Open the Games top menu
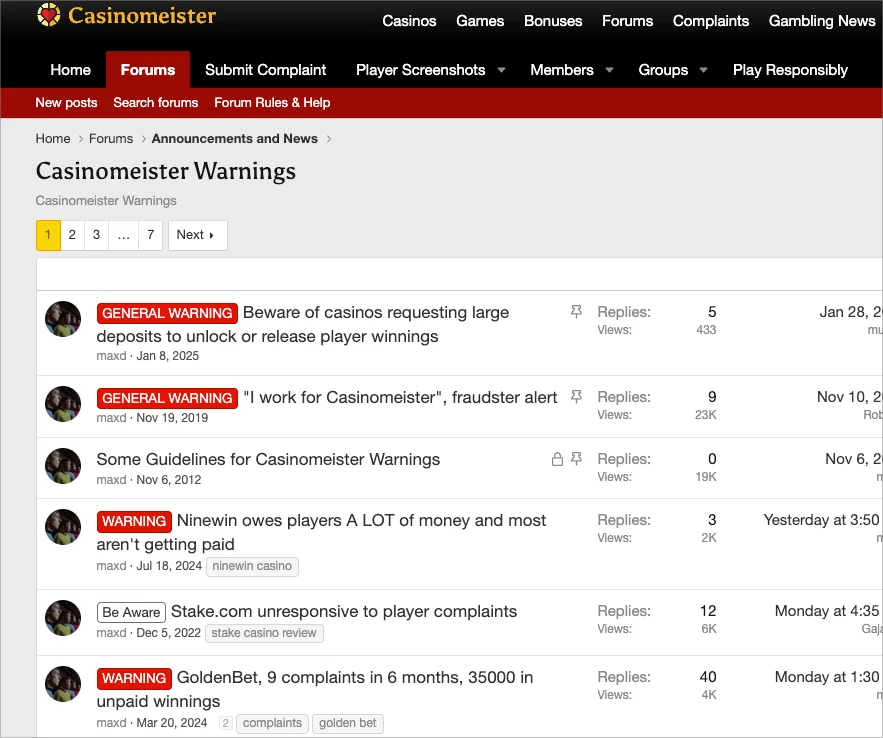Viewport: 883px width, 738px height. click(480, 21)
